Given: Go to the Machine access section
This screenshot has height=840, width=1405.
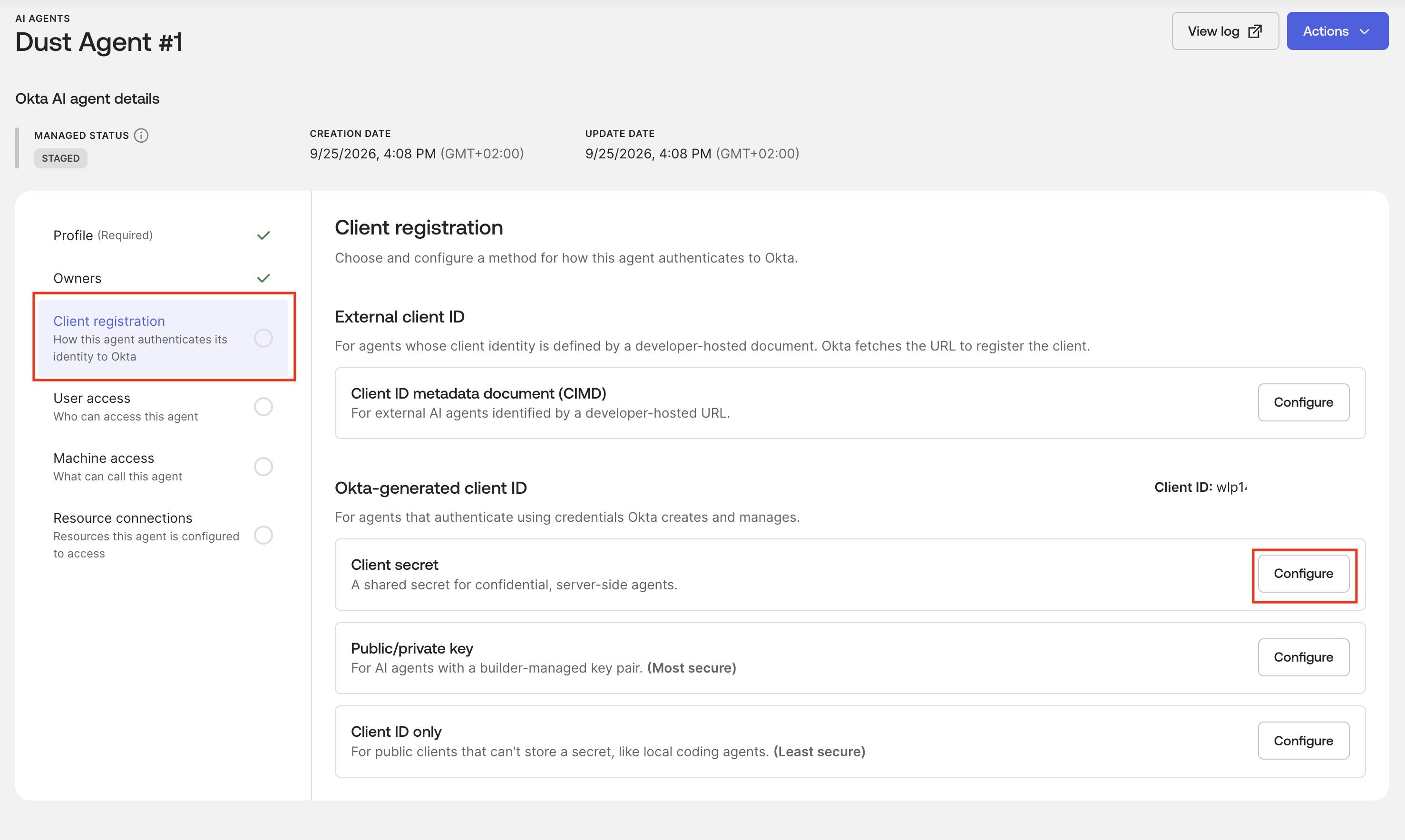Looking at the screenshot, I should [162, 467].
